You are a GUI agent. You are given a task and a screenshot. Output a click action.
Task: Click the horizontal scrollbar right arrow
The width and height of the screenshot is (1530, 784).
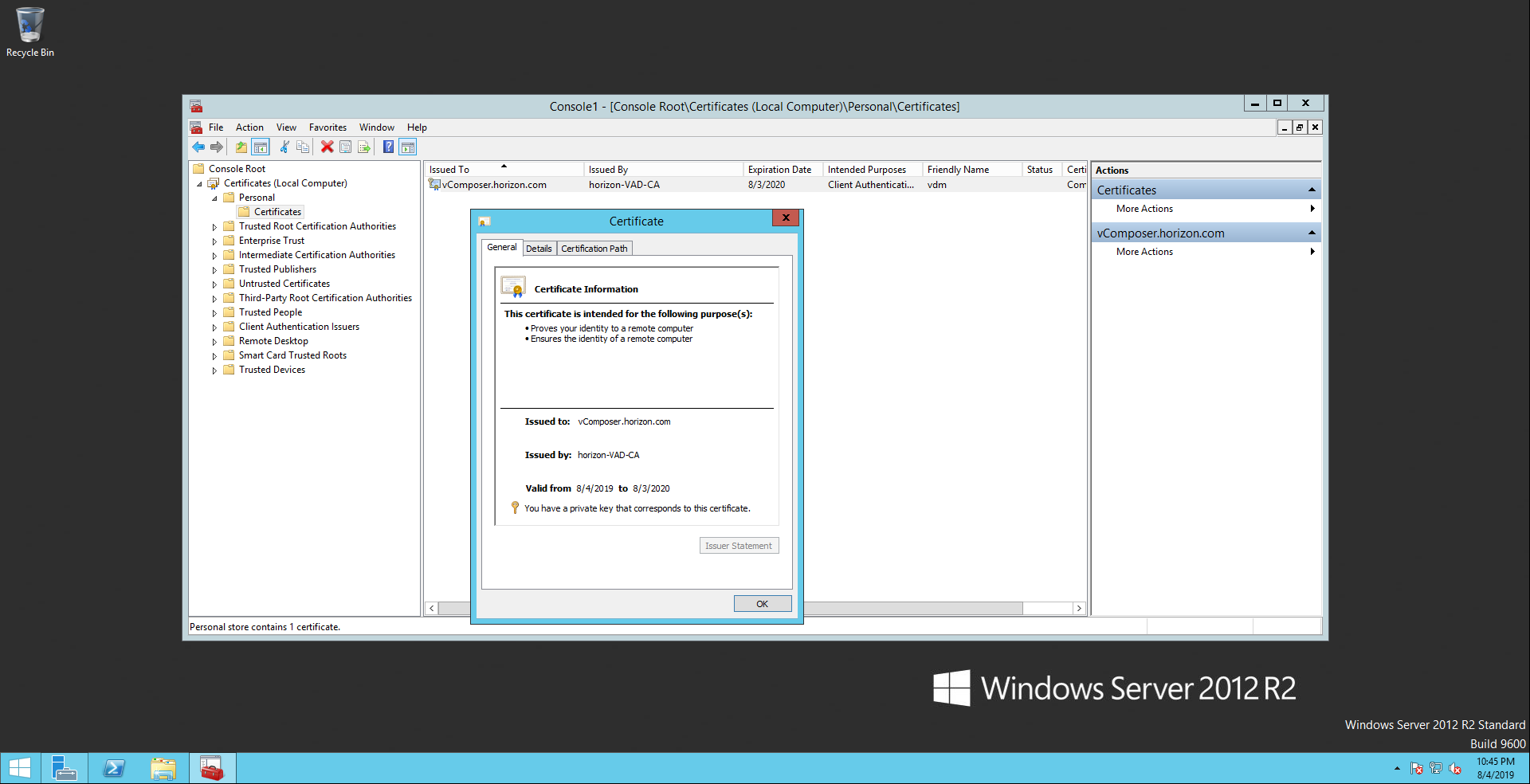tap(1079, 609)
